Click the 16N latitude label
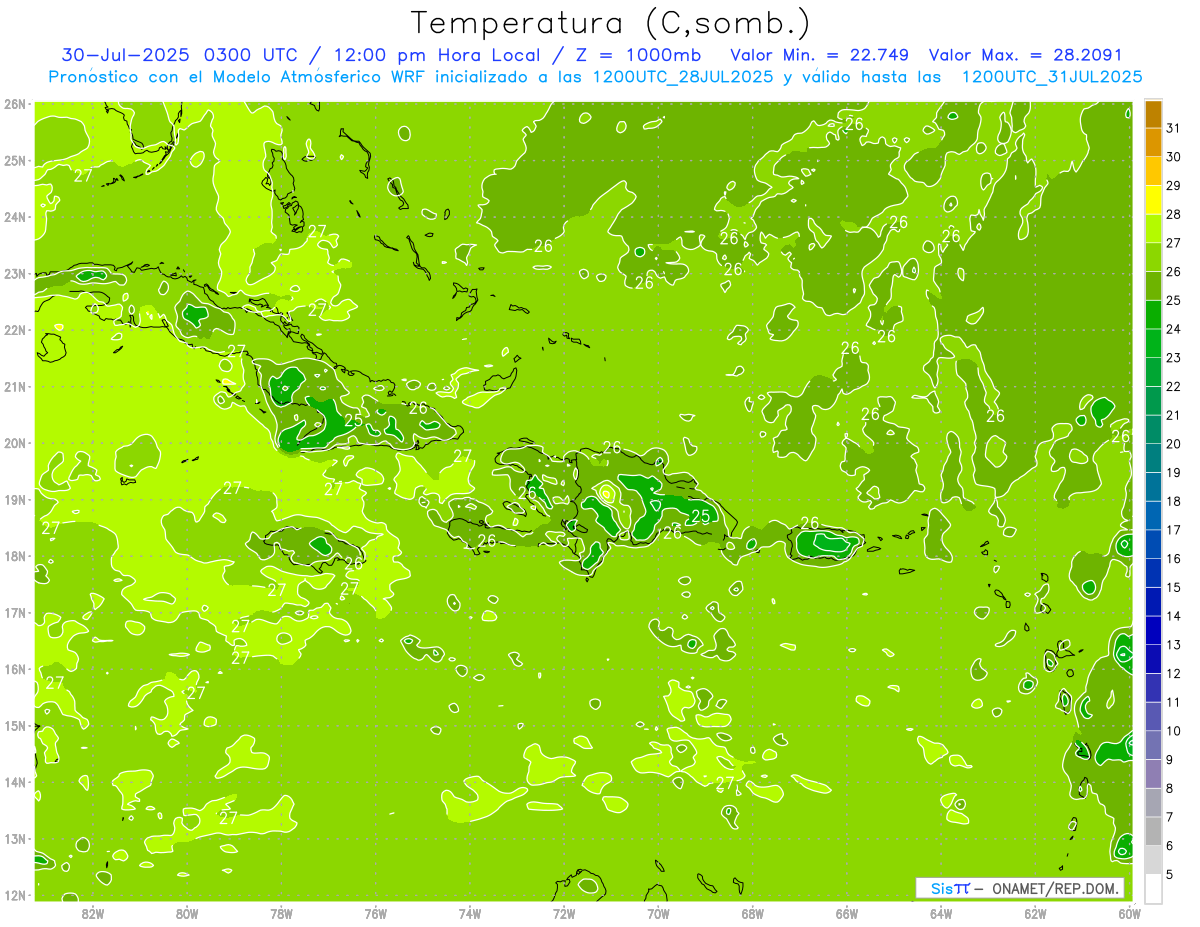Viewport: 1200px width, 927px height. 14,669
